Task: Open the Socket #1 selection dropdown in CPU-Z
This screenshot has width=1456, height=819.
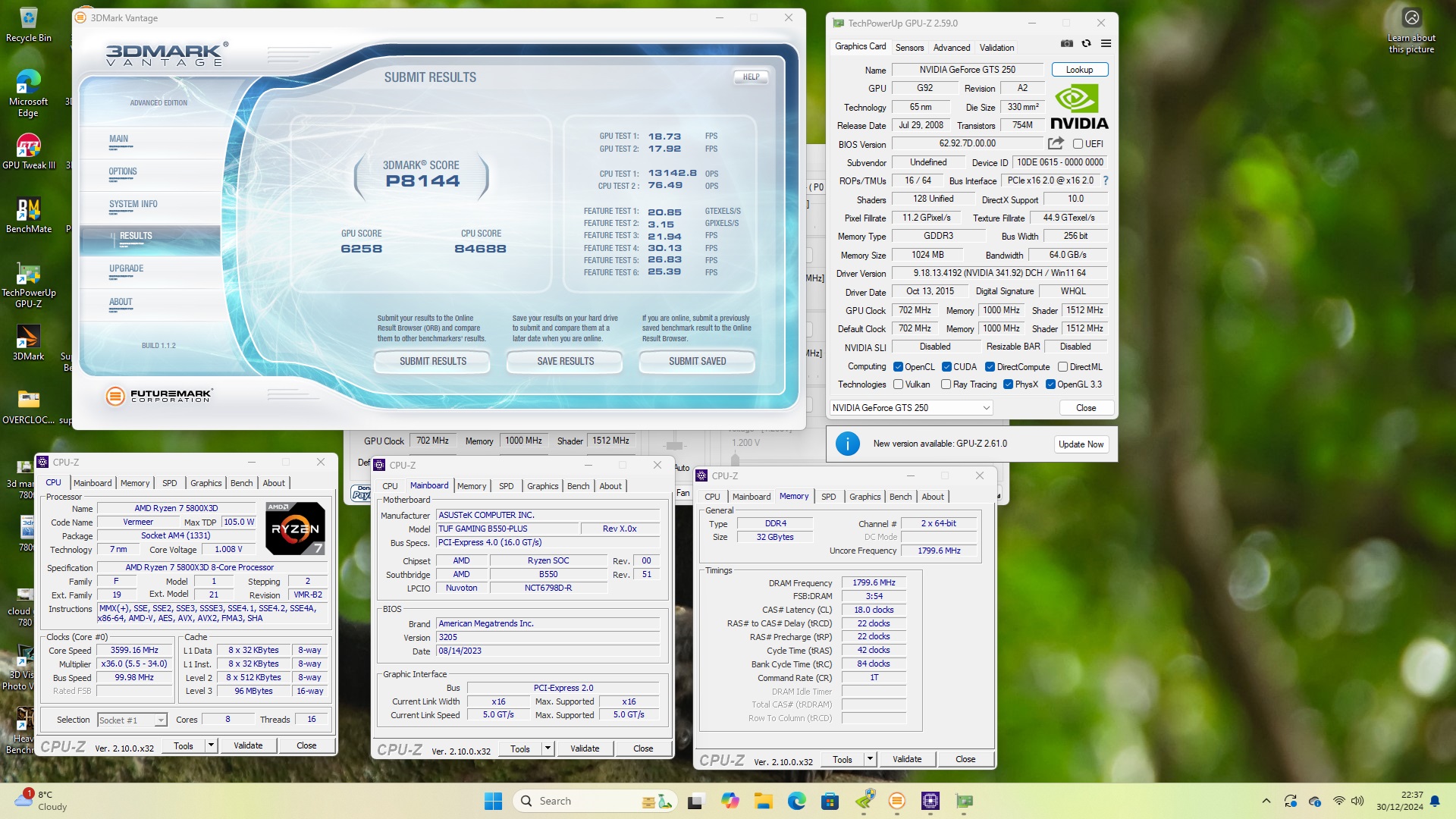Action: [132, 720]
